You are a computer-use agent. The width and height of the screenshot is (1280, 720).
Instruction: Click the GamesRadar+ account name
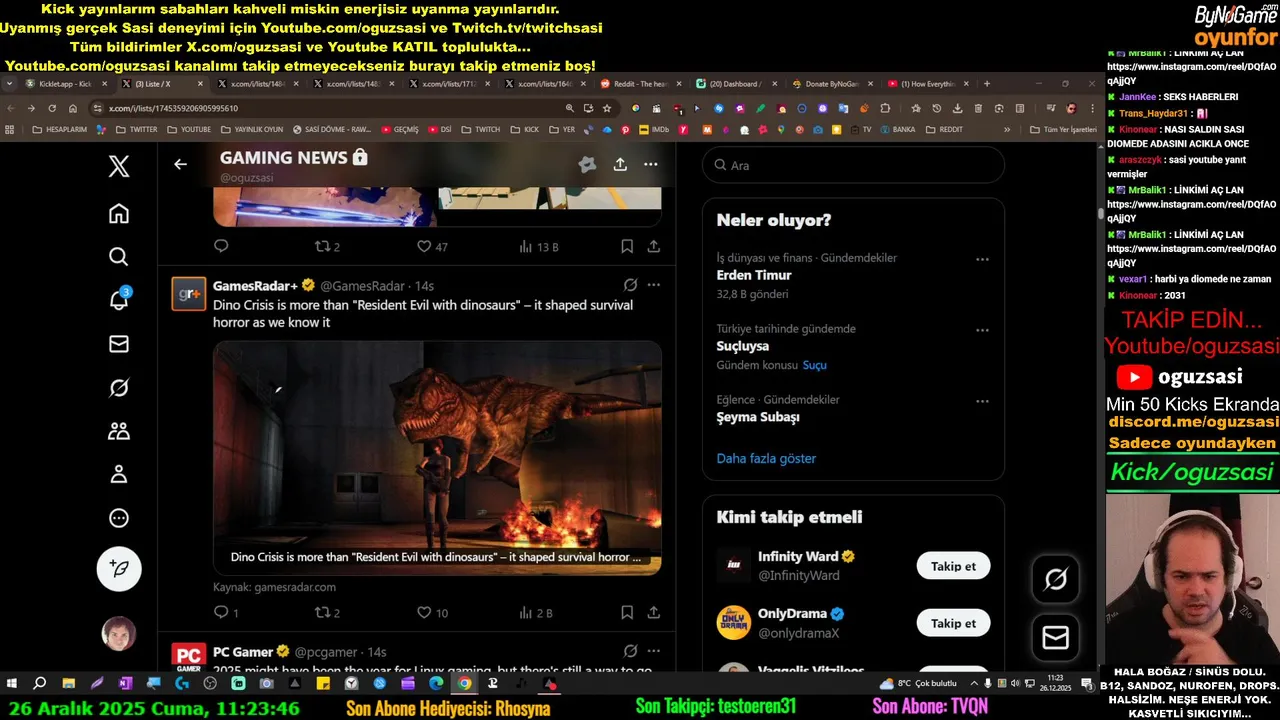tap(256, 286)
